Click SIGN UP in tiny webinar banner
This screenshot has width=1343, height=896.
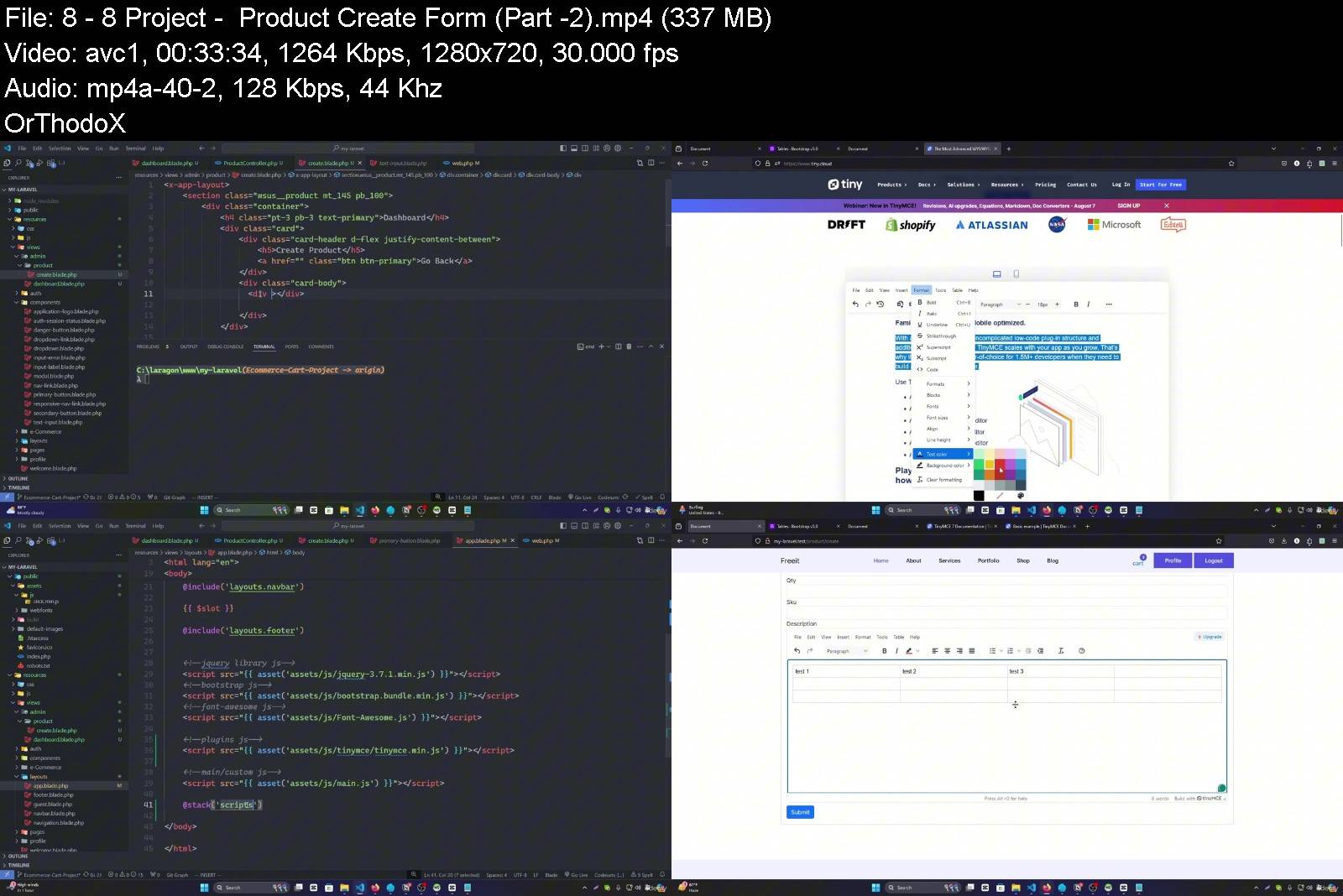(1129, 206)
